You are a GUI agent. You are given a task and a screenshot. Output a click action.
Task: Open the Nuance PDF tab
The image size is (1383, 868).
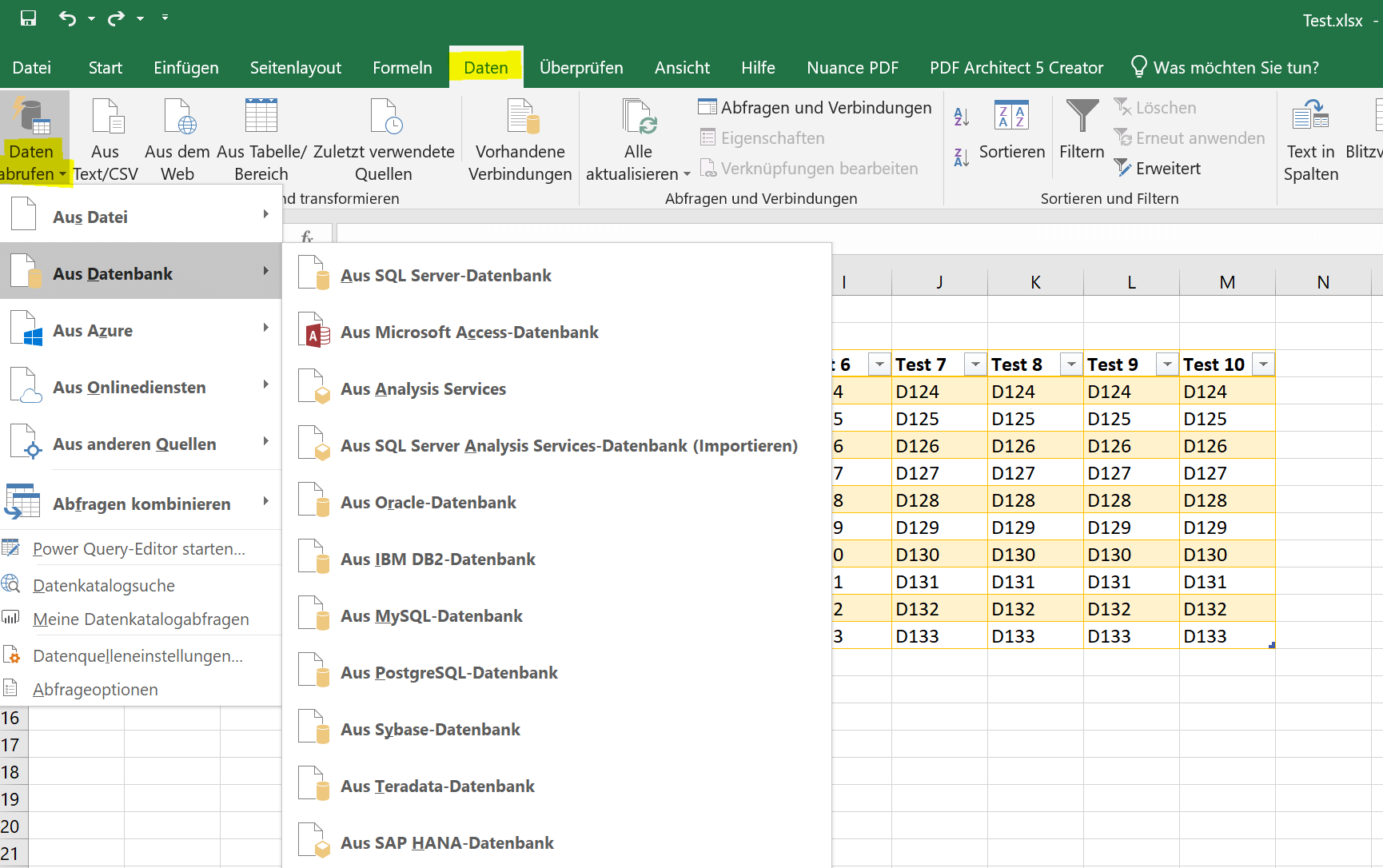(x=853, y=68)
